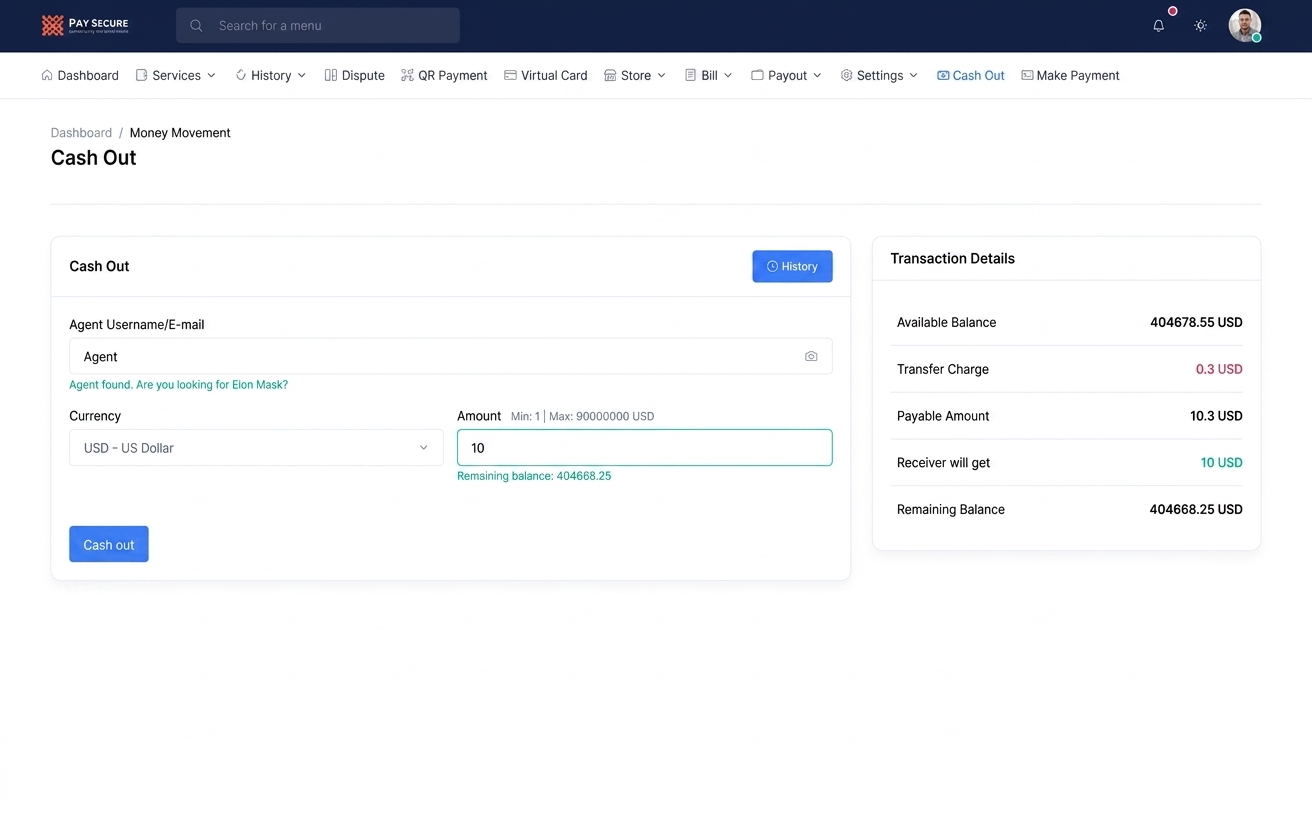This screenshot has height=816, width=1312.
Task: Go to Dashboard menu item
Action: pyautogui.click(x=80, y=75)
